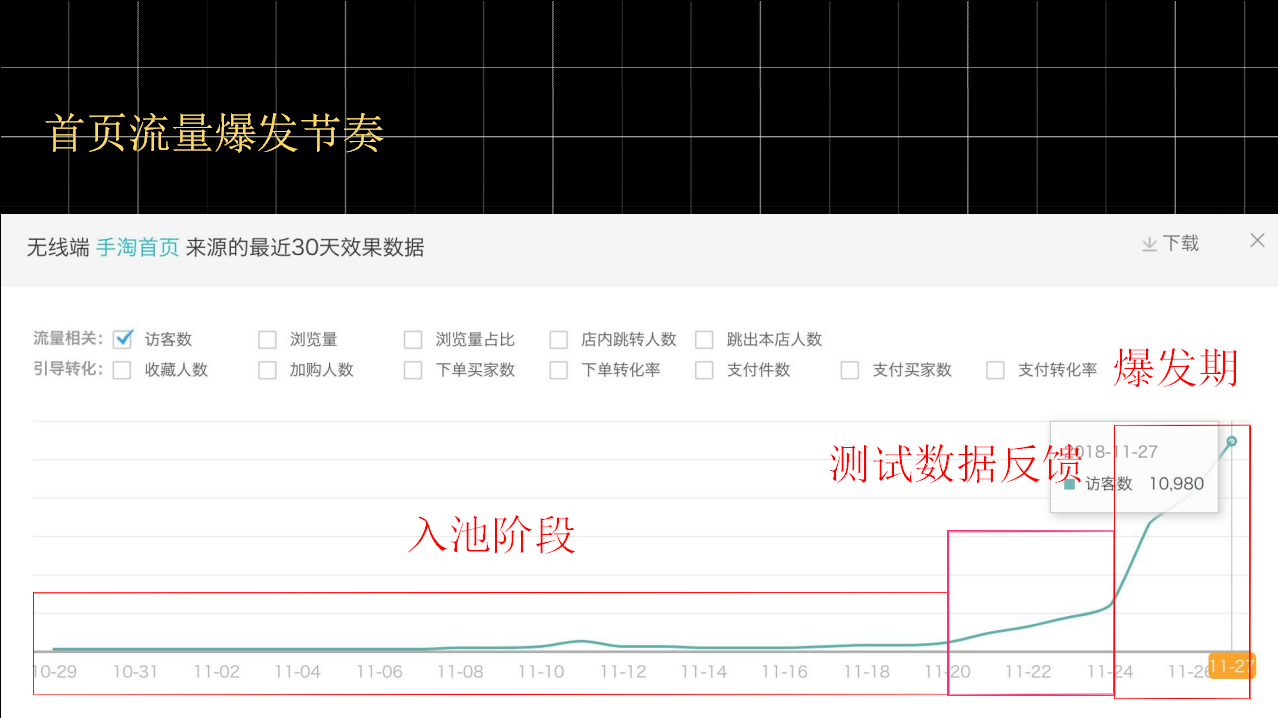Screen dimensions: 1278x718
Task: Click the 10-29 axis date label
Action: pyautogui.click(x=54, y=672)
